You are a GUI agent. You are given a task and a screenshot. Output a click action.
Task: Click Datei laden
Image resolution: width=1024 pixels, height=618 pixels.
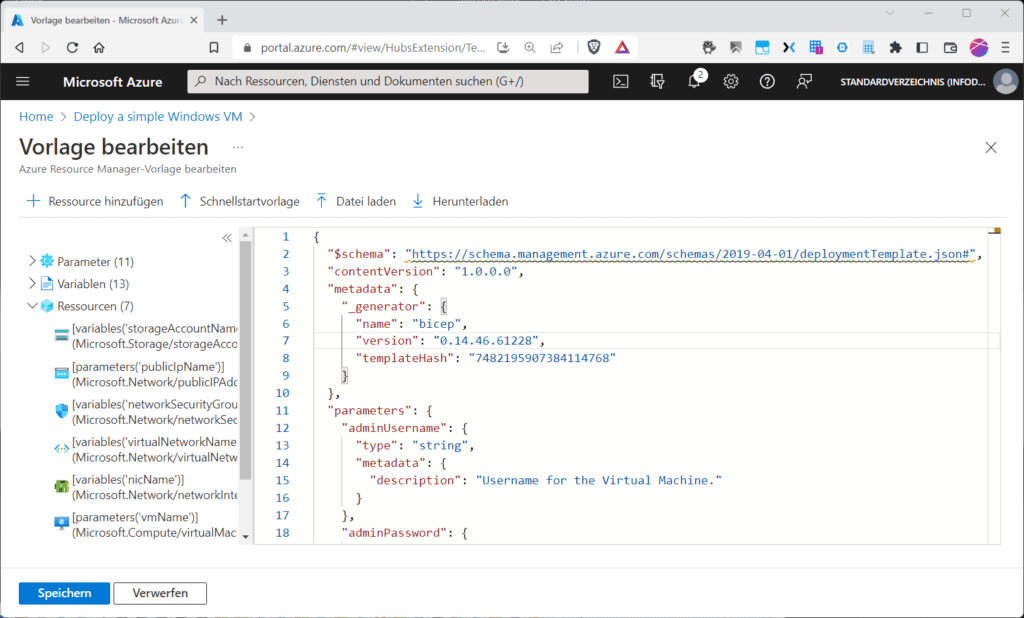(x=355, y=201)
